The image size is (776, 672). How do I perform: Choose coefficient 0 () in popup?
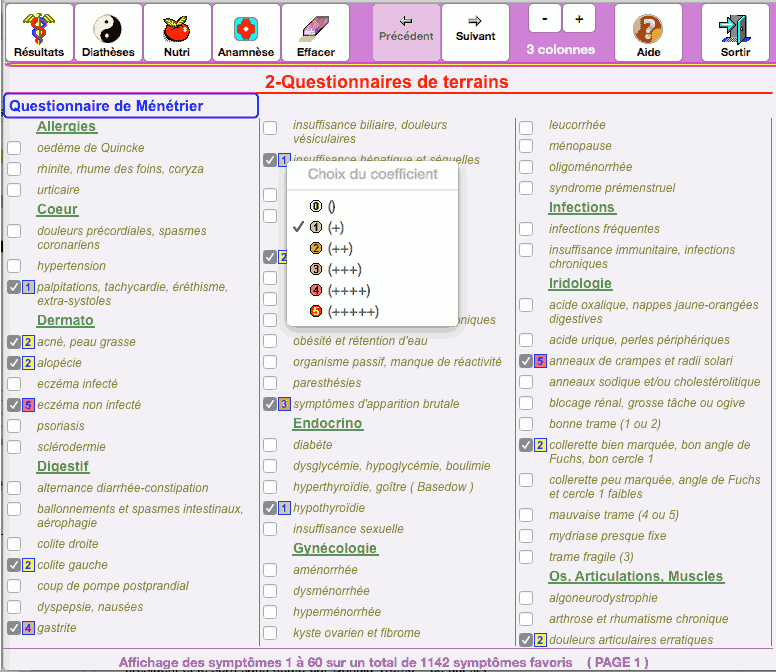coord(372,206)
